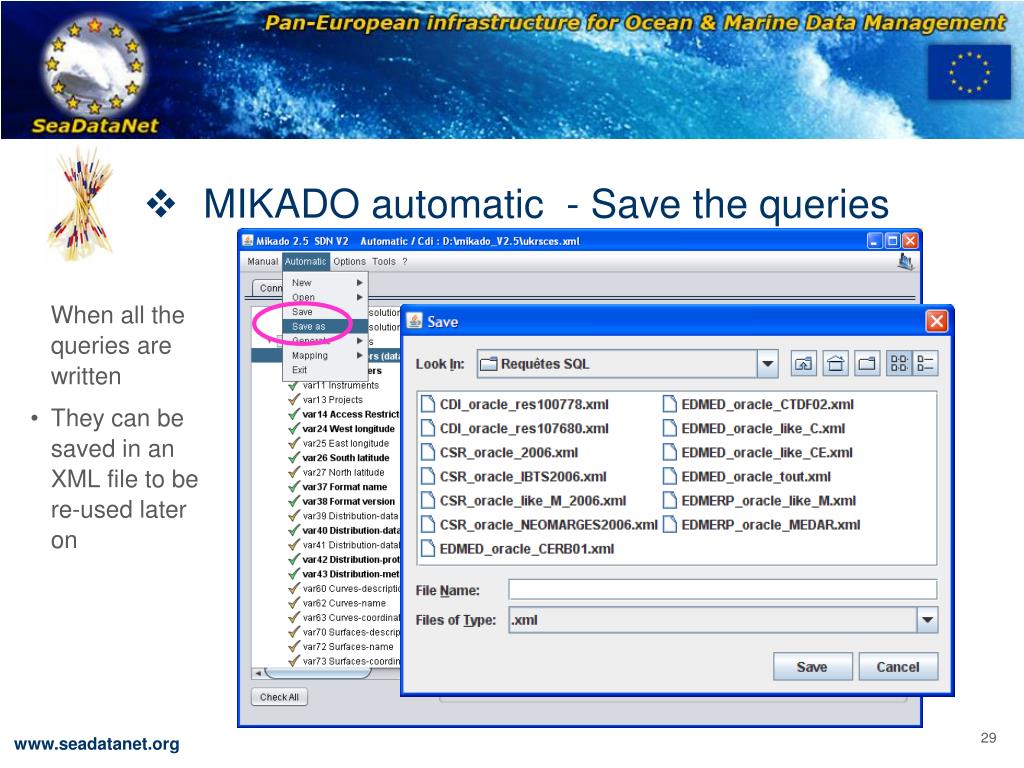Click the icon at the right end of Mikado's menu bar
The image size is (1024, 768).
point(905,262)
